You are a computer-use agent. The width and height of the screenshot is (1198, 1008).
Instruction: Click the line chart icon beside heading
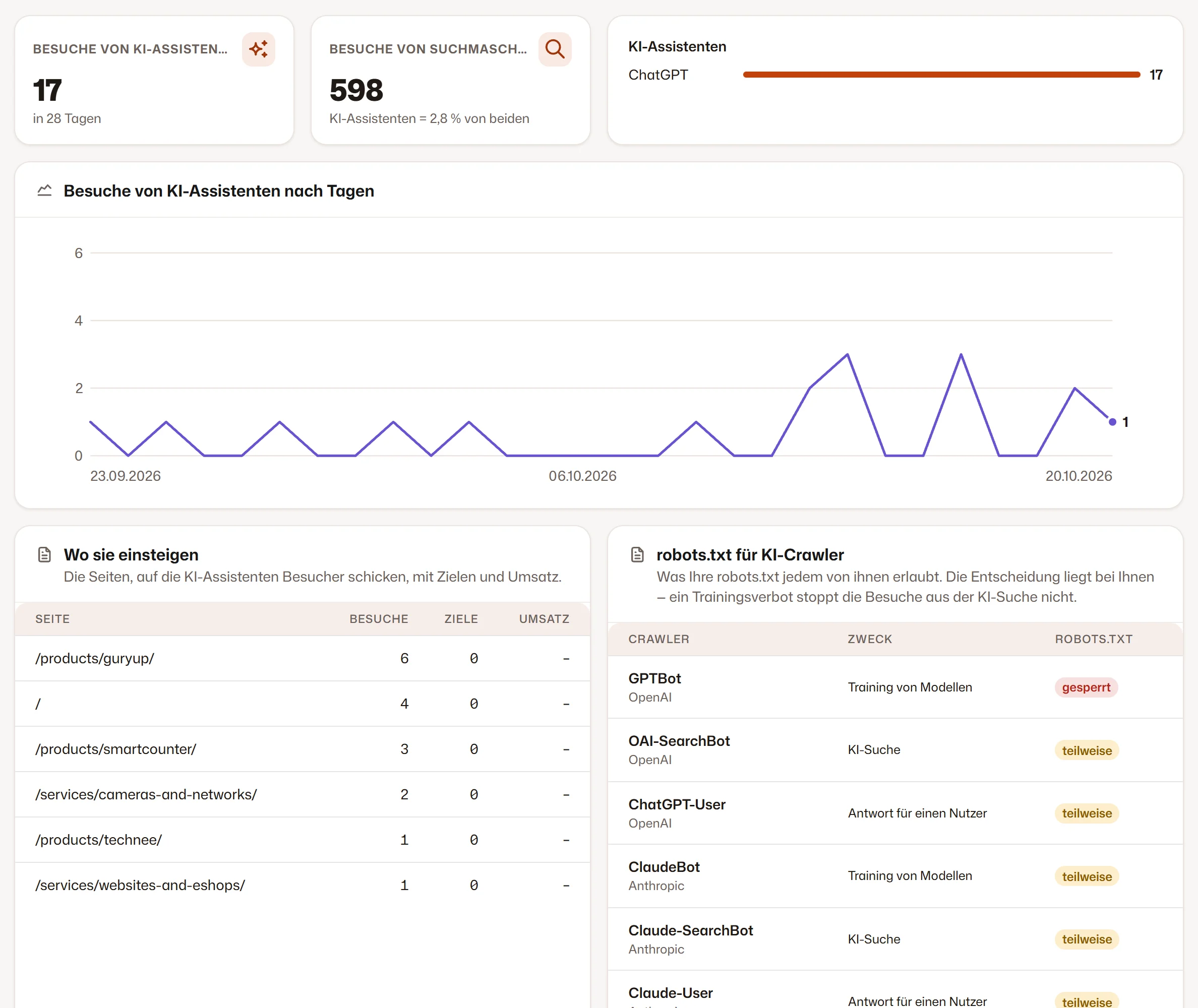coord(44,191)
